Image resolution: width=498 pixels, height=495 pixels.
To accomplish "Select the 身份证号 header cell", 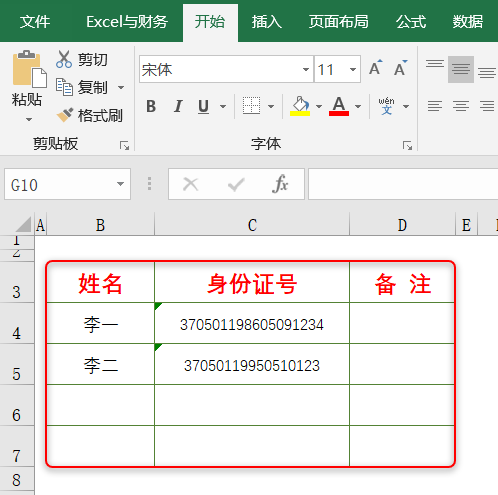I will [x=252, y=283].
